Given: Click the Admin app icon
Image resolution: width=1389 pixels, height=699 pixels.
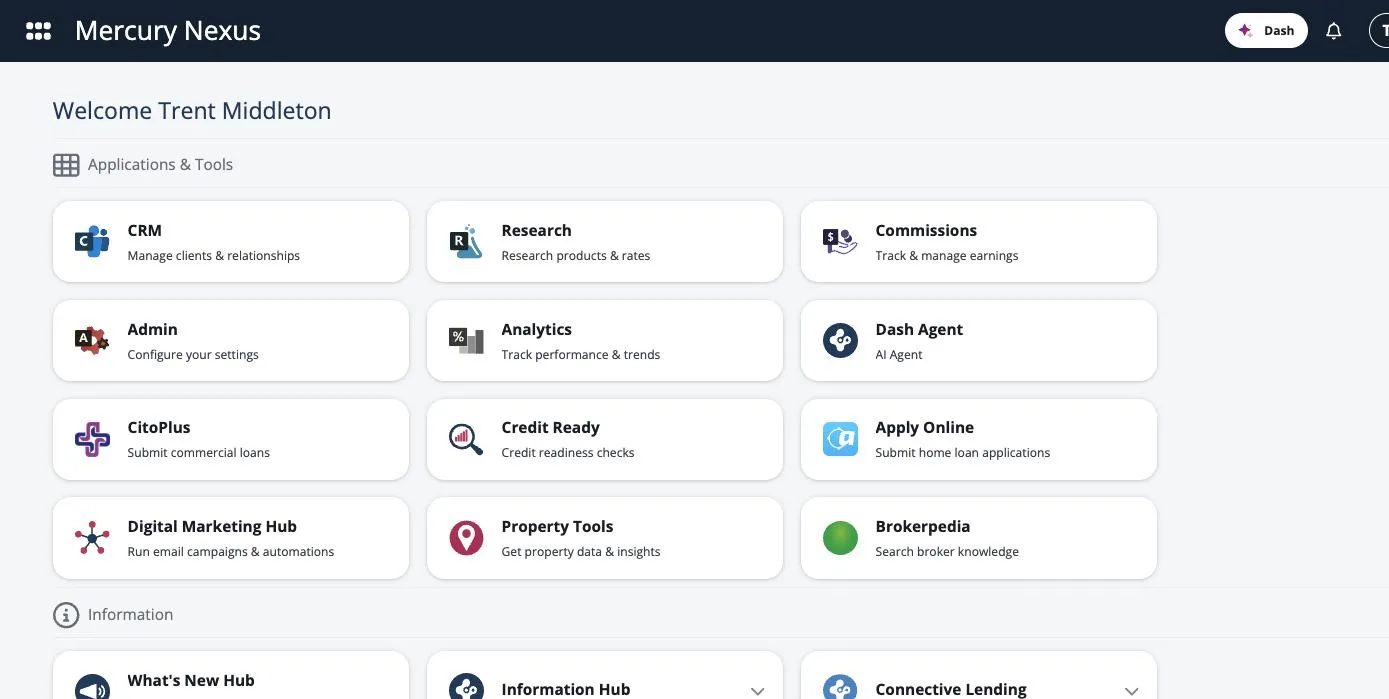Looking at the screenshot, I should (92, 340).
